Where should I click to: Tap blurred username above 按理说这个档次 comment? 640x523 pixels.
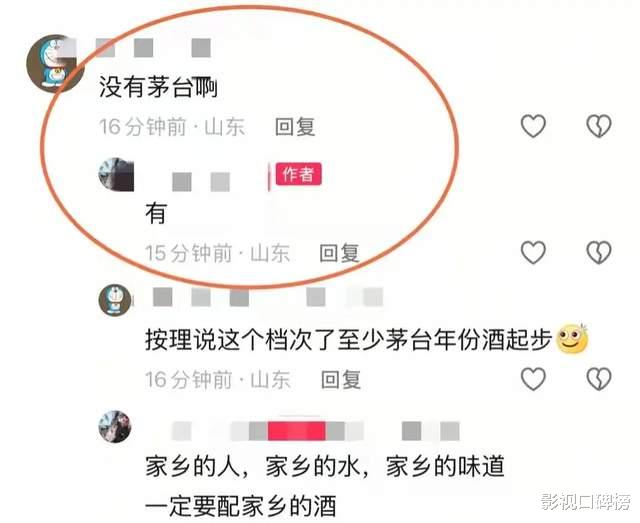(268, 297)
